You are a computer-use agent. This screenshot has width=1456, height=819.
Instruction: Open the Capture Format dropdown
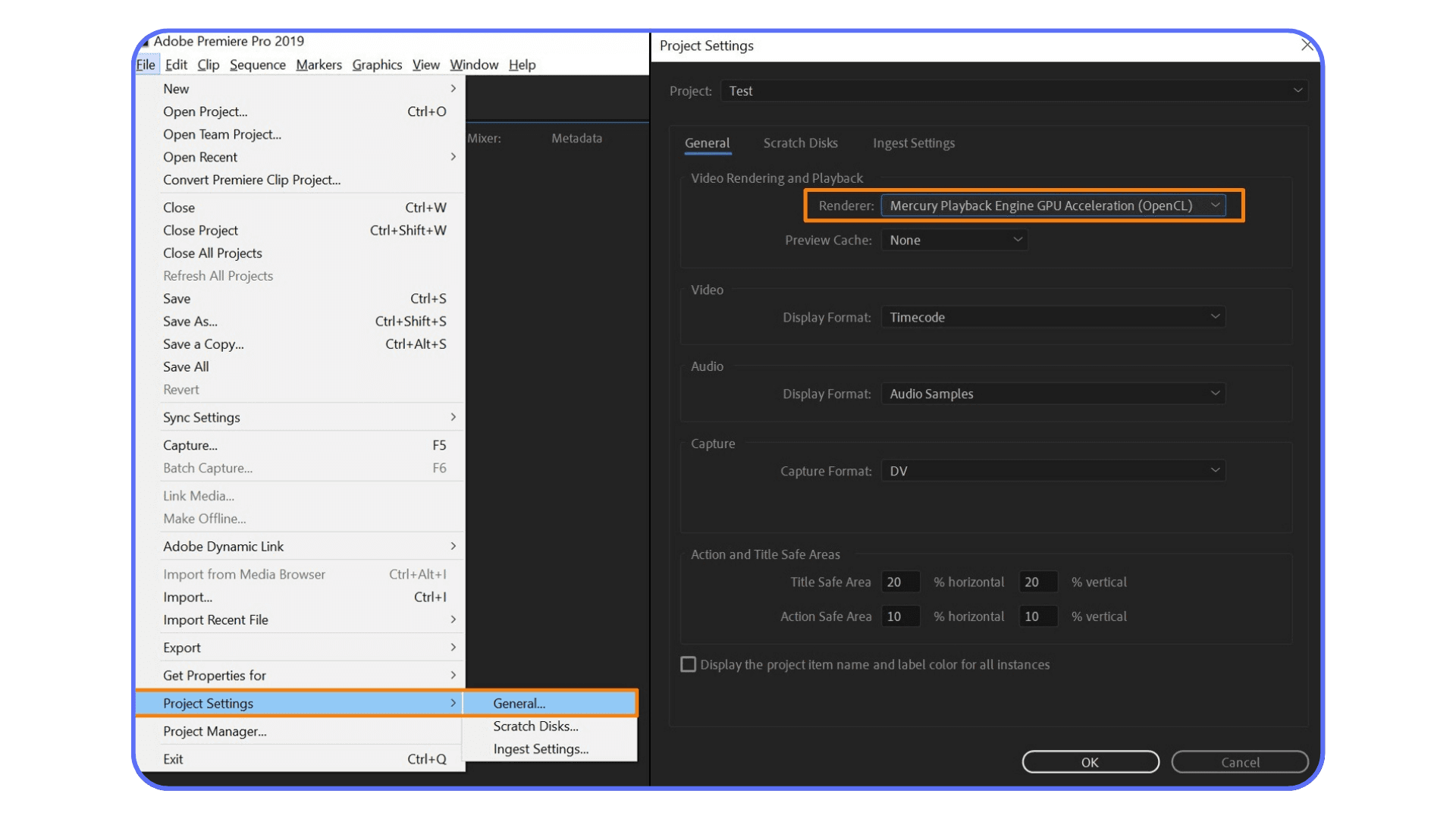tap(1215, 470)
